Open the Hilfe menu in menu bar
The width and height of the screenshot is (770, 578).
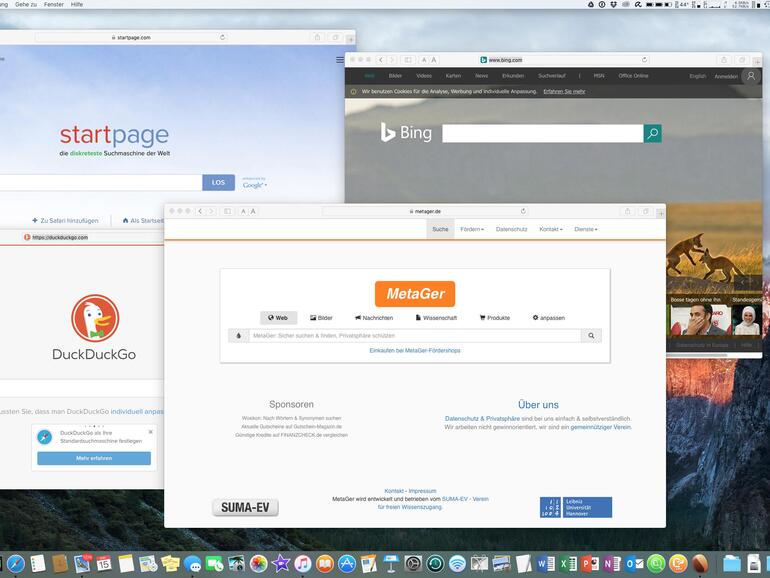tap(77, 4)
